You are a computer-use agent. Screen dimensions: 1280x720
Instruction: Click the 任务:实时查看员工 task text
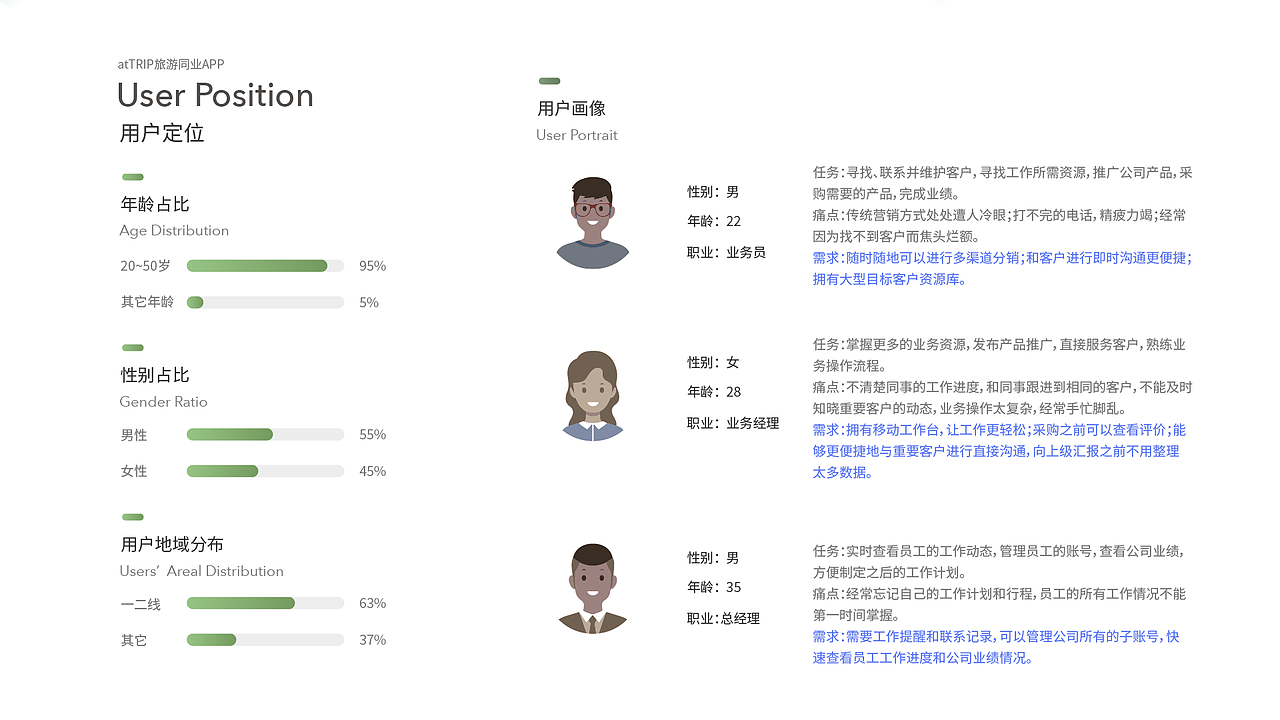999,562
